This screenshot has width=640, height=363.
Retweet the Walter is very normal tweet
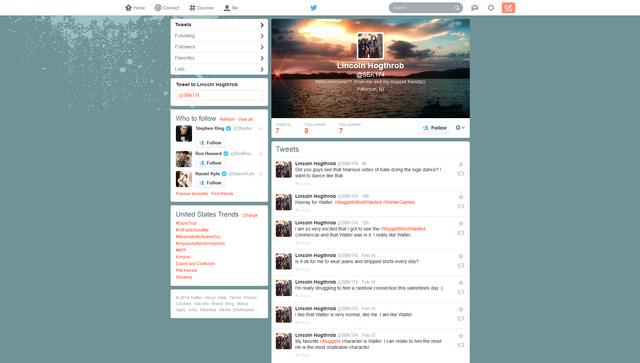[x=461, y=318]
